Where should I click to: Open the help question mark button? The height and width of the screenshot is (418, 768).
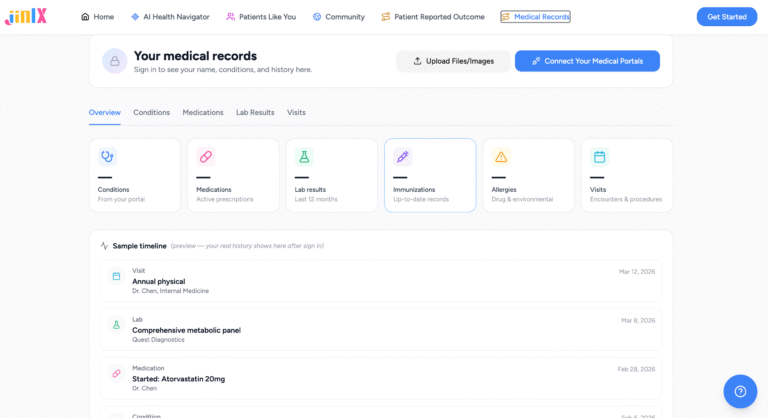click(x=740, y=392)
